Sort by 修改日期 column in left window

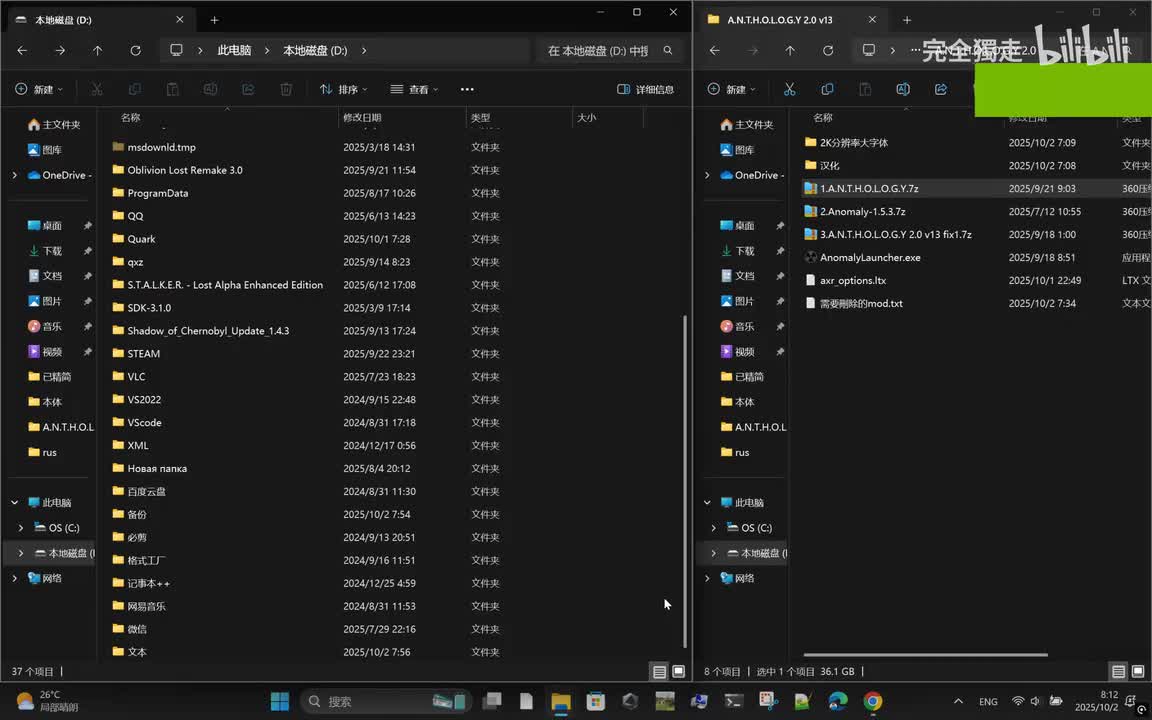tap(402, 118)
